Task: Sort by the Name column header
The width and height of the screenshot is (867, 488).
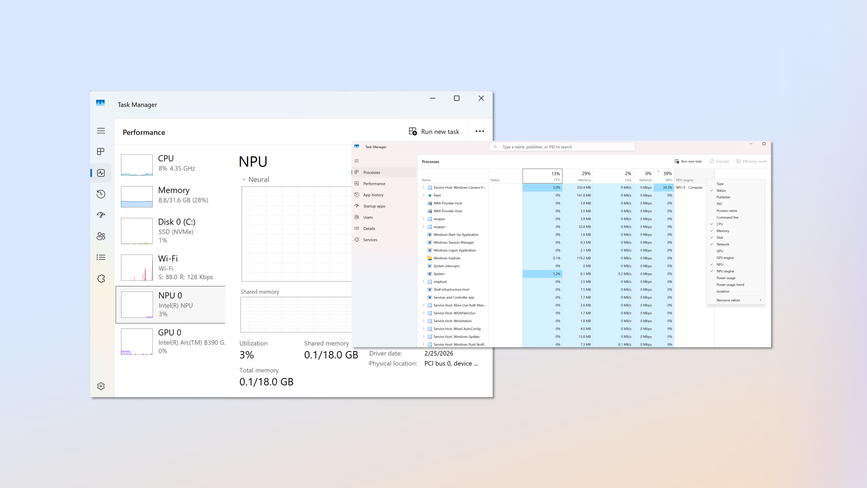Action: [453, 176]
